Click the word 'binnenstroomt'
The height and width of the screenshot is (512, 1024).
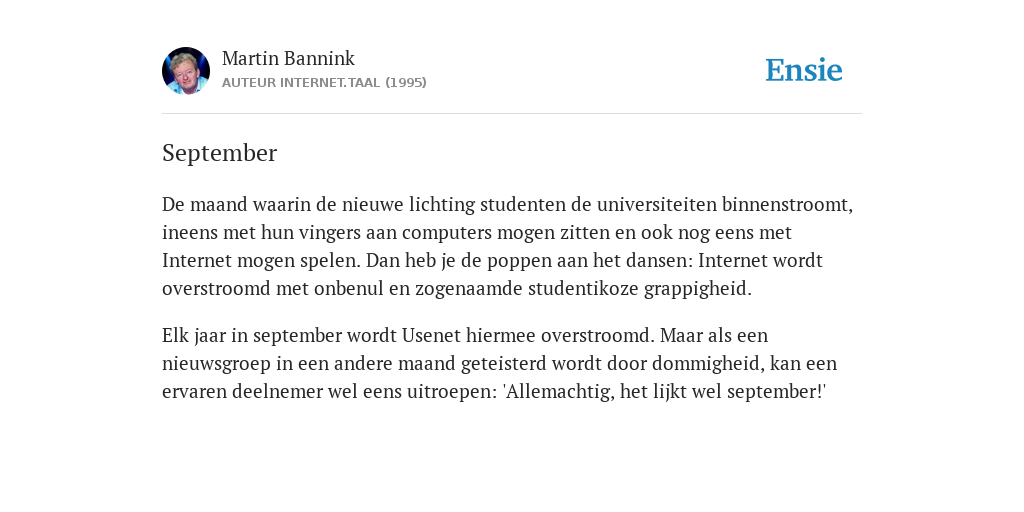click(x=787, y=204)
